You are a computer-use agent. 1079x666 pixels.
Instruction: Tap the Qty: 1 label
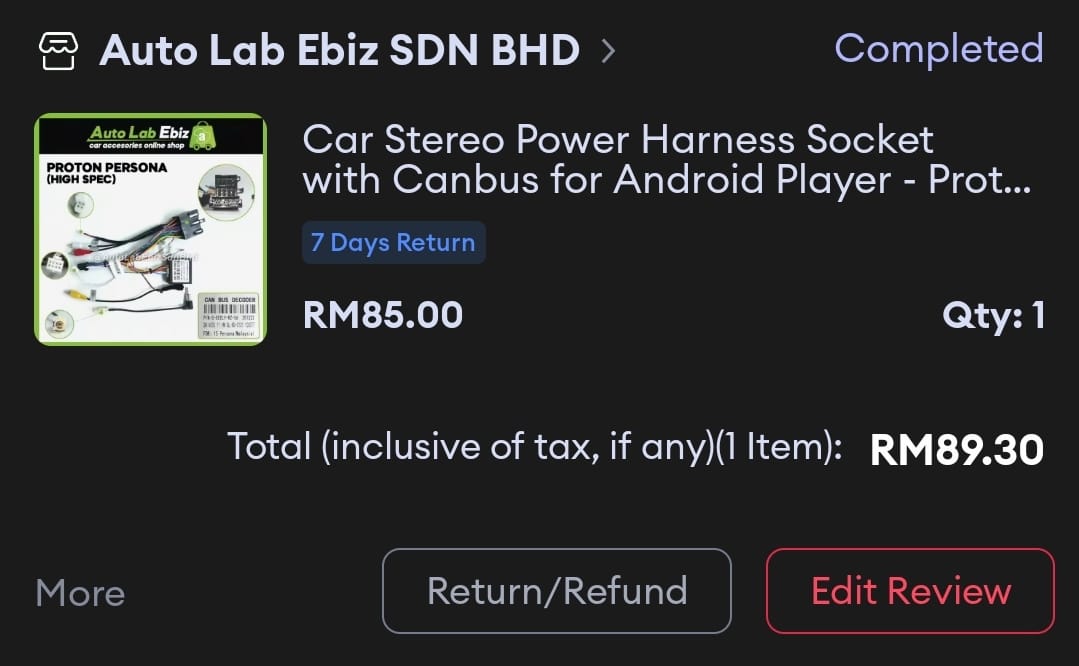click(993, 316)
